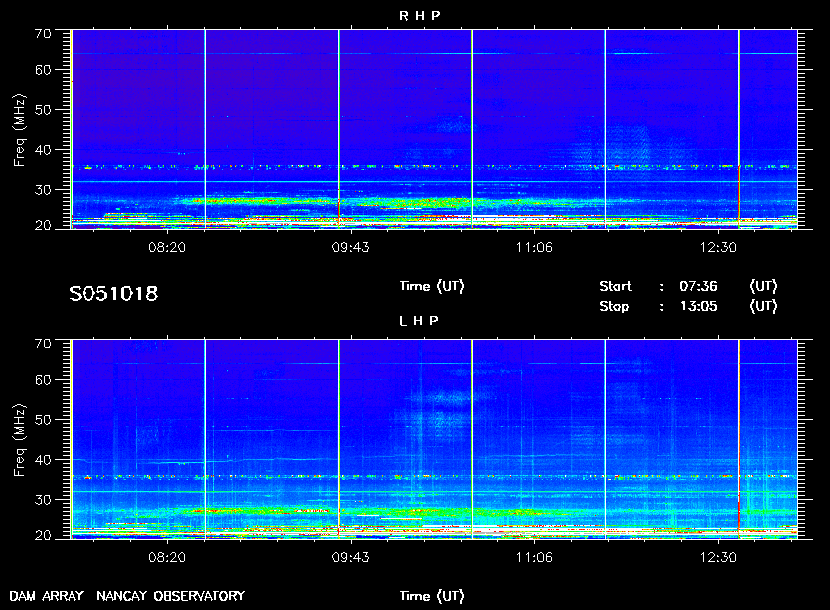Click the 50 MHz label on LHP axis
The width and height of the screenshot is (830, 610).
click(x=43, y=420)
